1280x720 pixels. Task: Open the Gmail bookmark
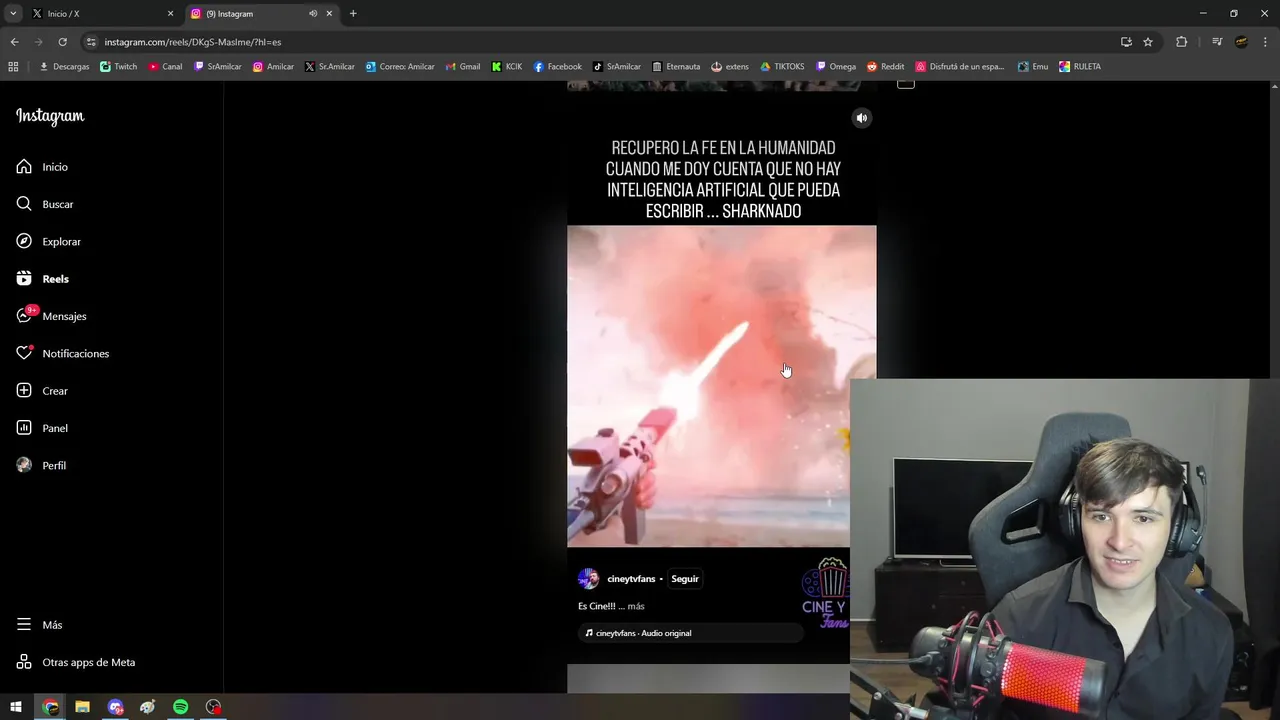click(x=462, y=67)
